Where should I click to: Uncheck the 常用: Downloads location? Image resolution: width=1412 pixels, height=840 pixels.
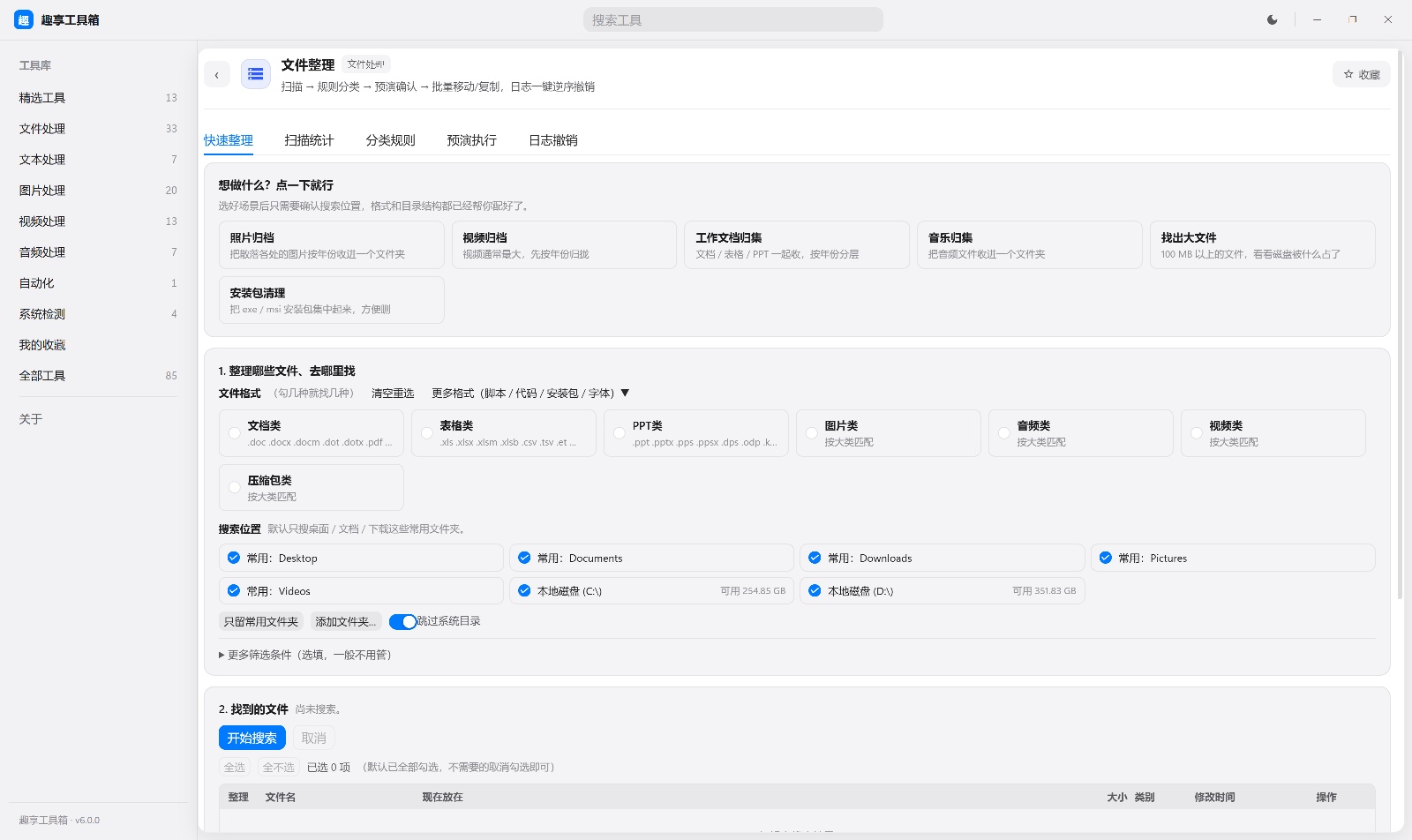click(815, 558)
